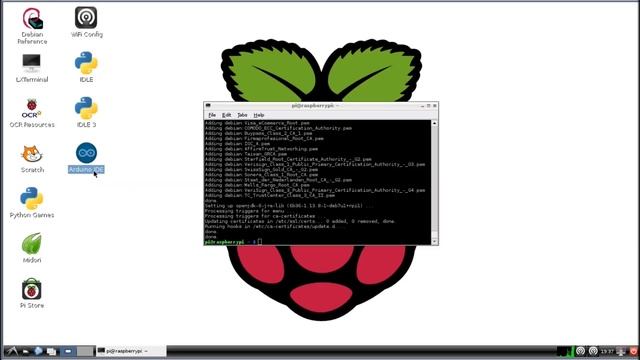This screenshot has width=640, height=360.
Task: Launch file manager from the taskbar
Action: (26, 351)
